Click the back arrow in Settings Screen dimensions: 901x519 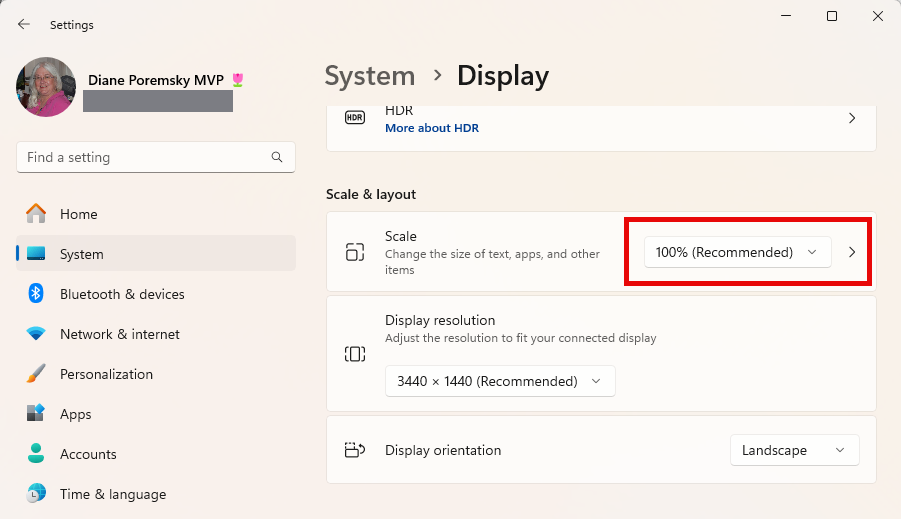(x=24, y=24)
